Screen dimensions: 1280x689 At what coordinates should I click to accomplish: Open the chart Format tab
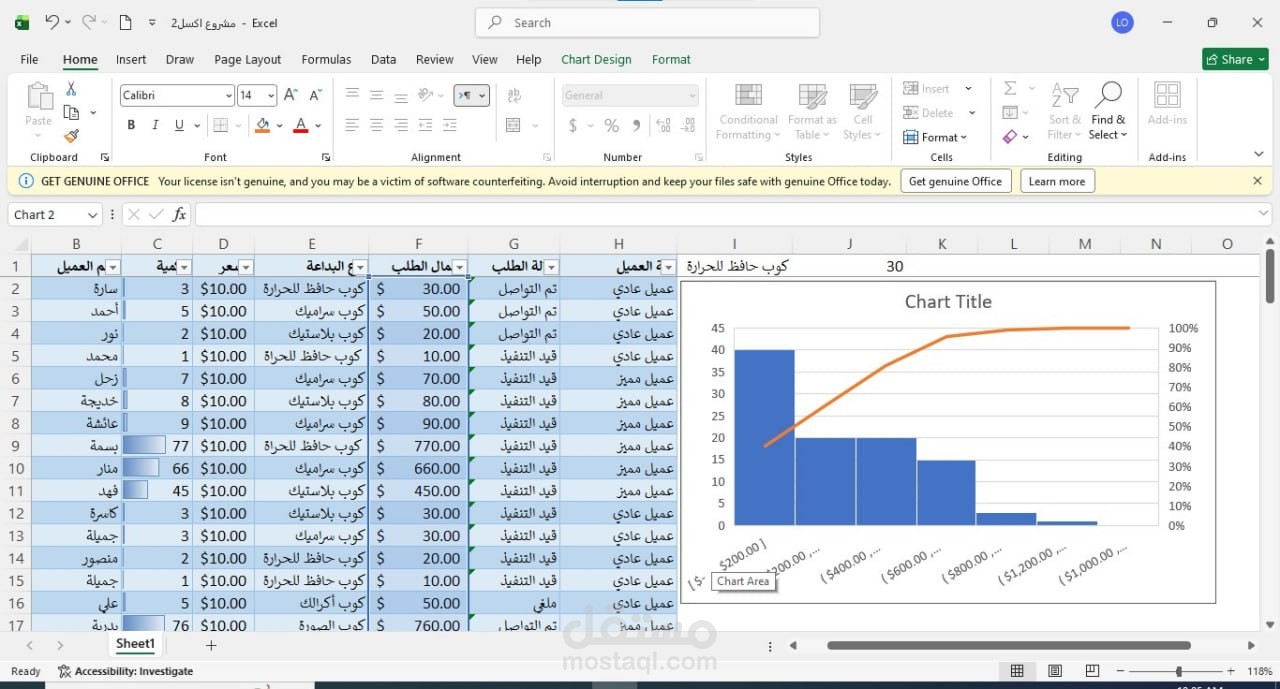671,59
